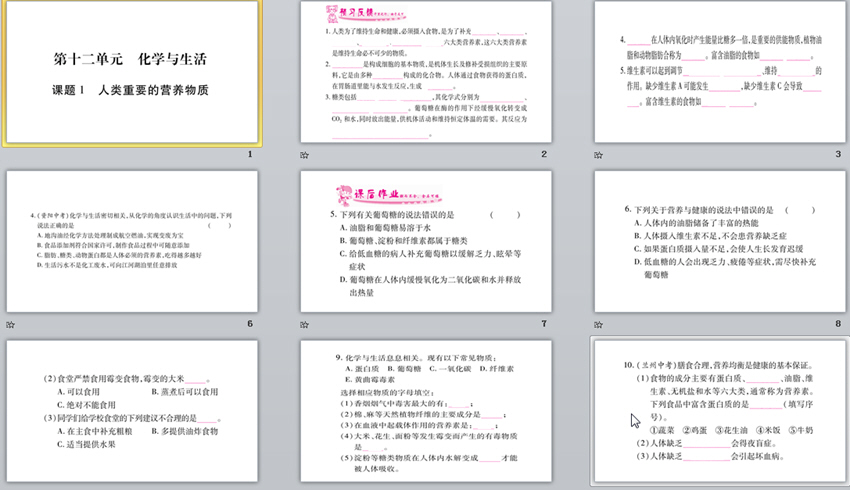Click transition star icon under slide 7

pyautogui.click(x=305, y=324)
